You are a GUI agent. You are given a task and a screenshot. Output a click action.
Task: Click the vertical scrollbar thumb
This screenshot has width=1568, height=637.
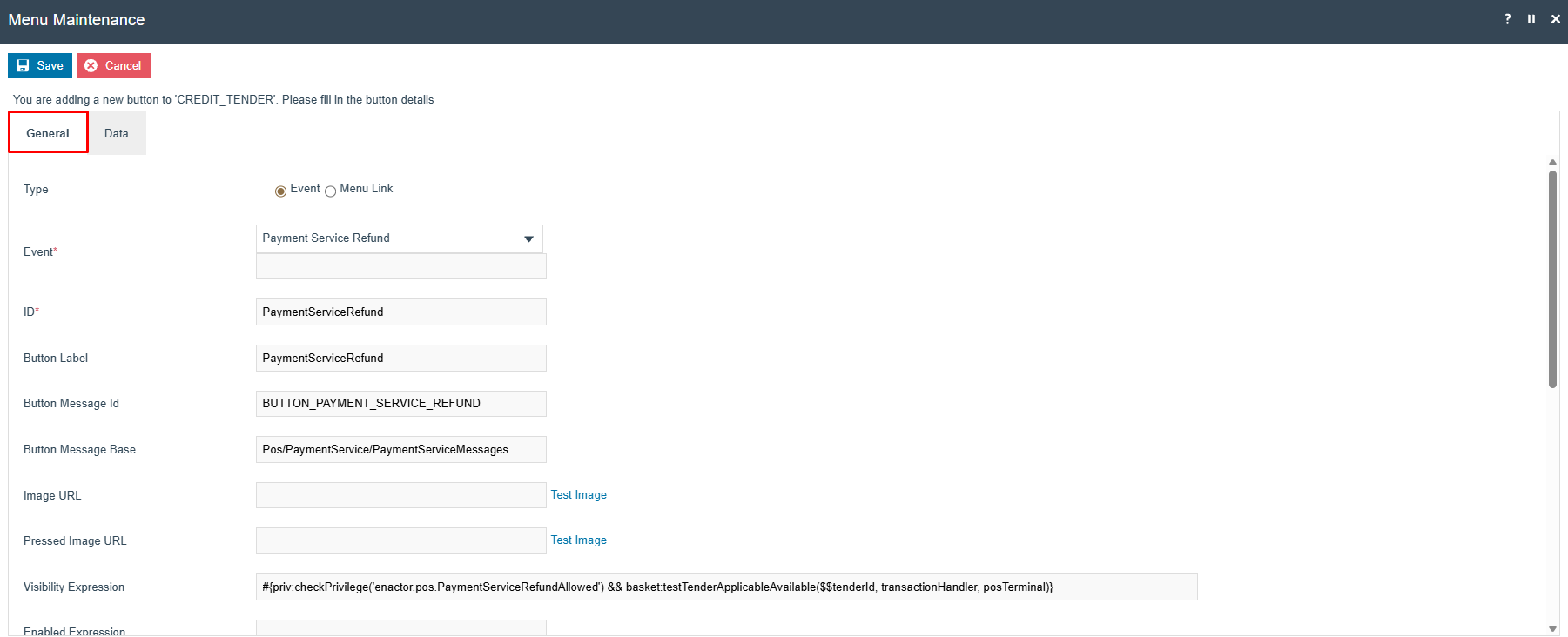(x=1552, y=278)
